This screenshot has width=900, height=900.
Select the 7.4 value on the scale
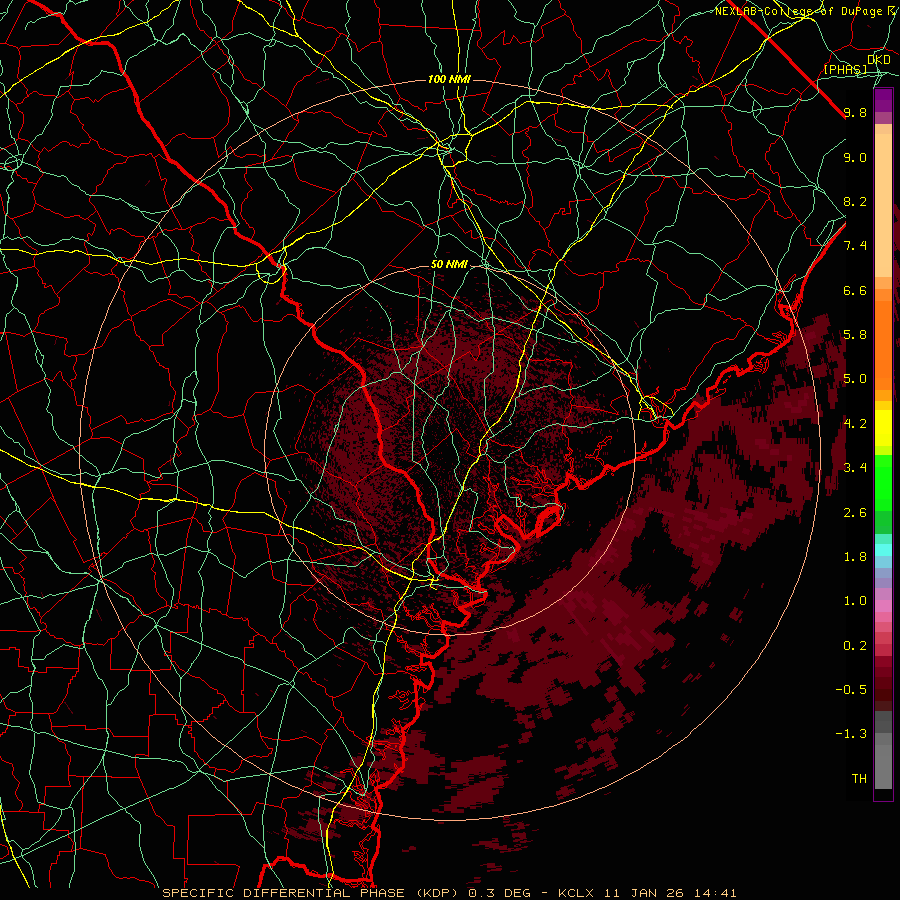pos(855,246)
